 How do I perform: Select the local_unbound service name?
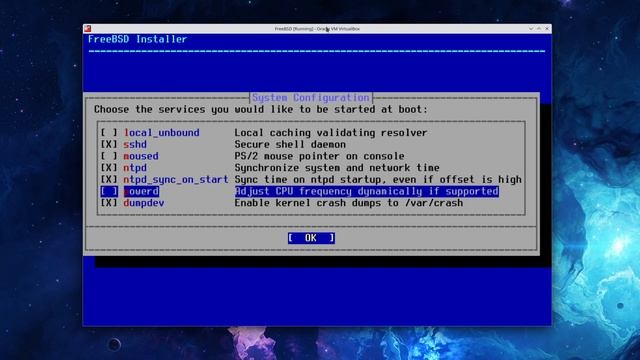pos(162,133)
